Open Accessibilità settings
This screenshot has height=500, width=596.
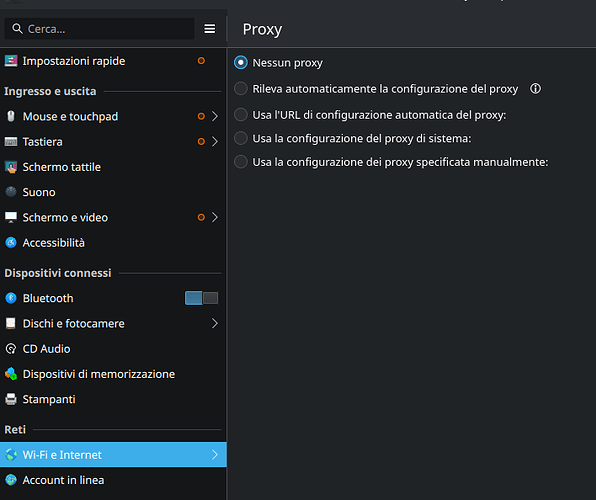pos(113,243)
